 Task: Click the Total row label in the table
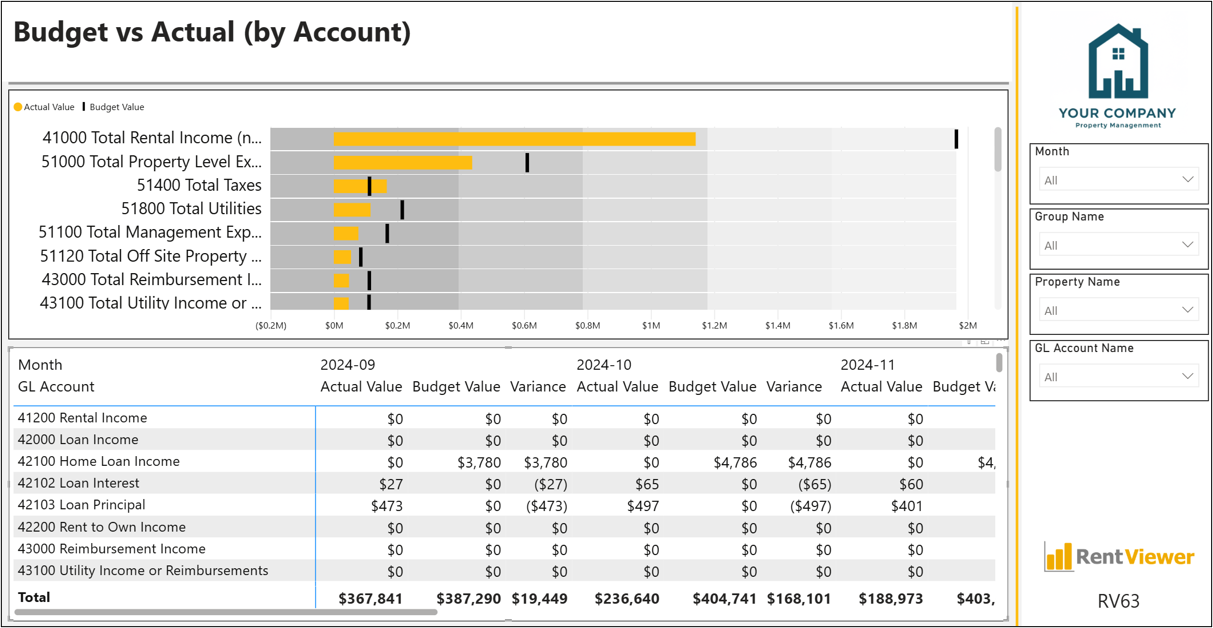click(34, 597)
